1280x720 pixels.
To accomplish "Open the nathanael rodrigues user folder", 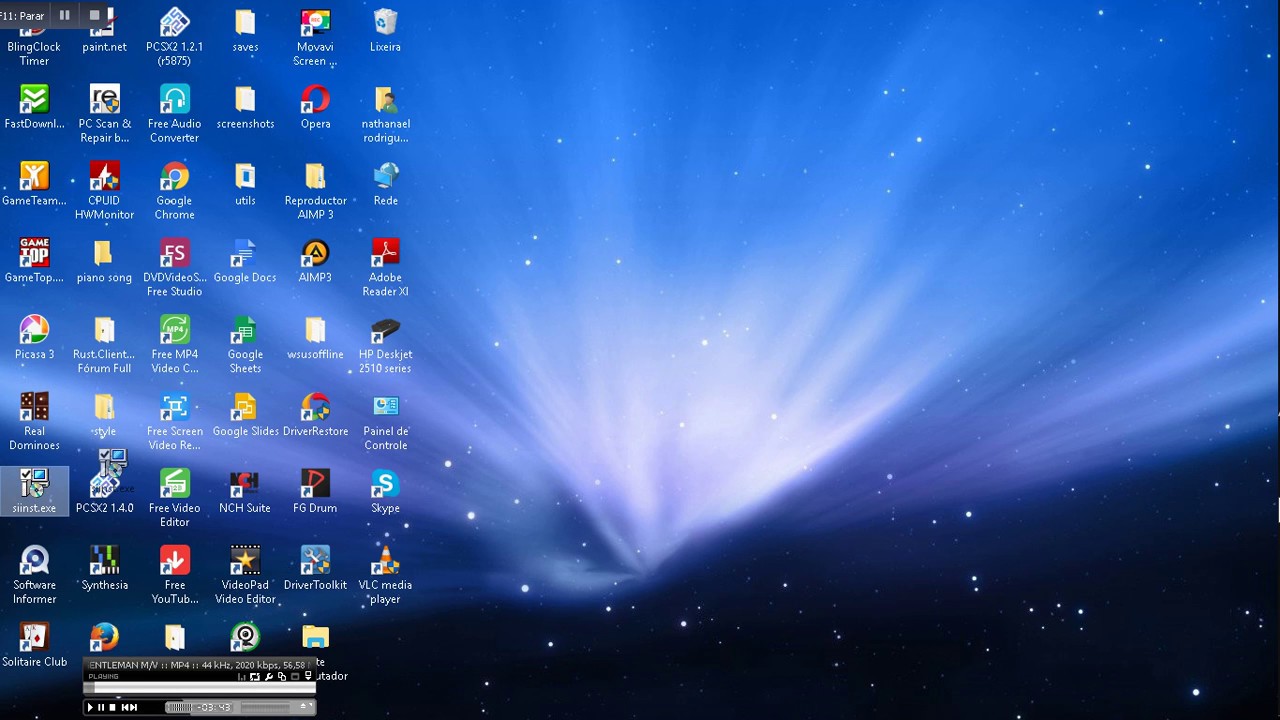I will click(x=385, y=113).
